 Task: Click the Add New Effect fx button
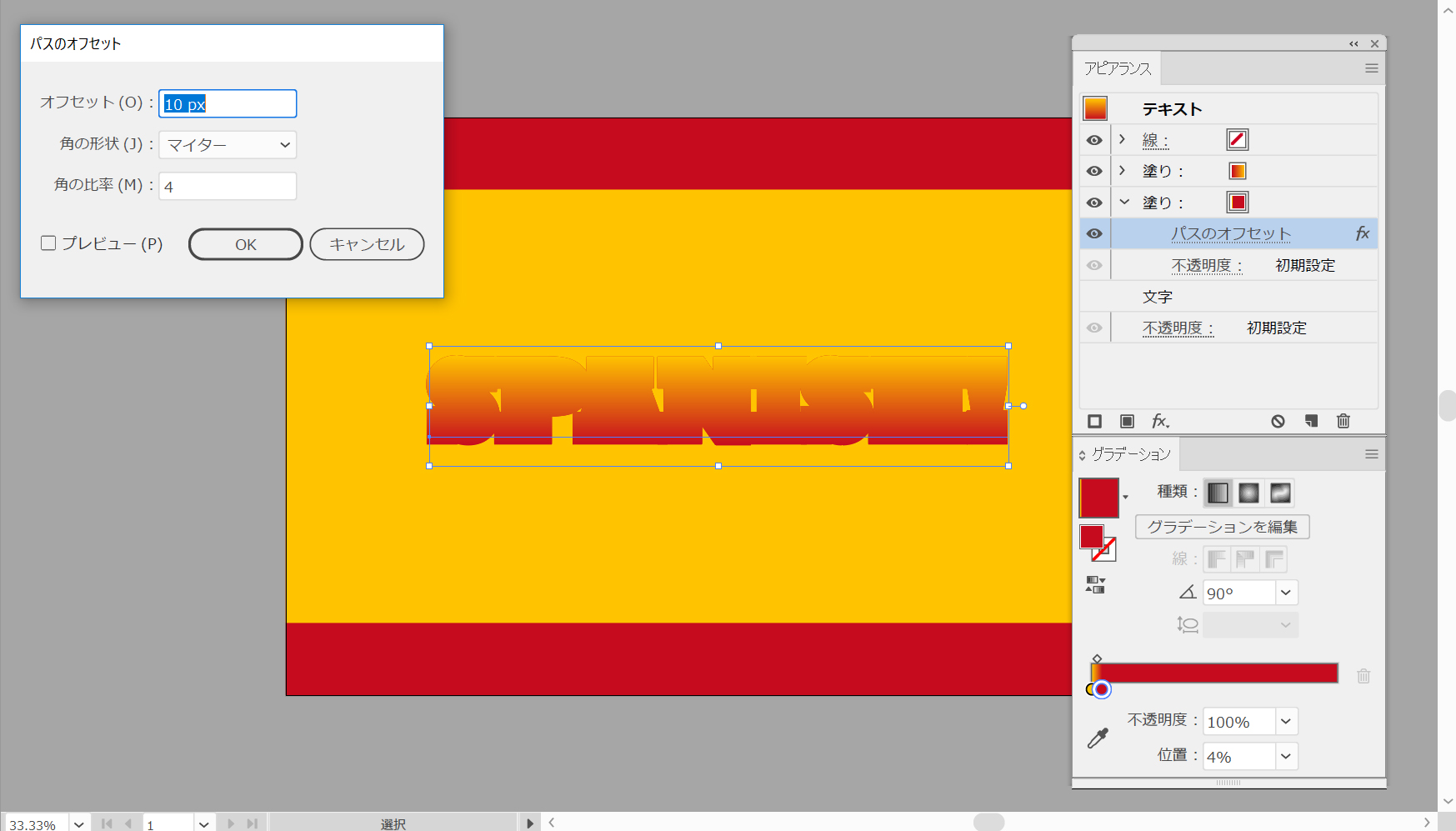[x=1160, y=422]
